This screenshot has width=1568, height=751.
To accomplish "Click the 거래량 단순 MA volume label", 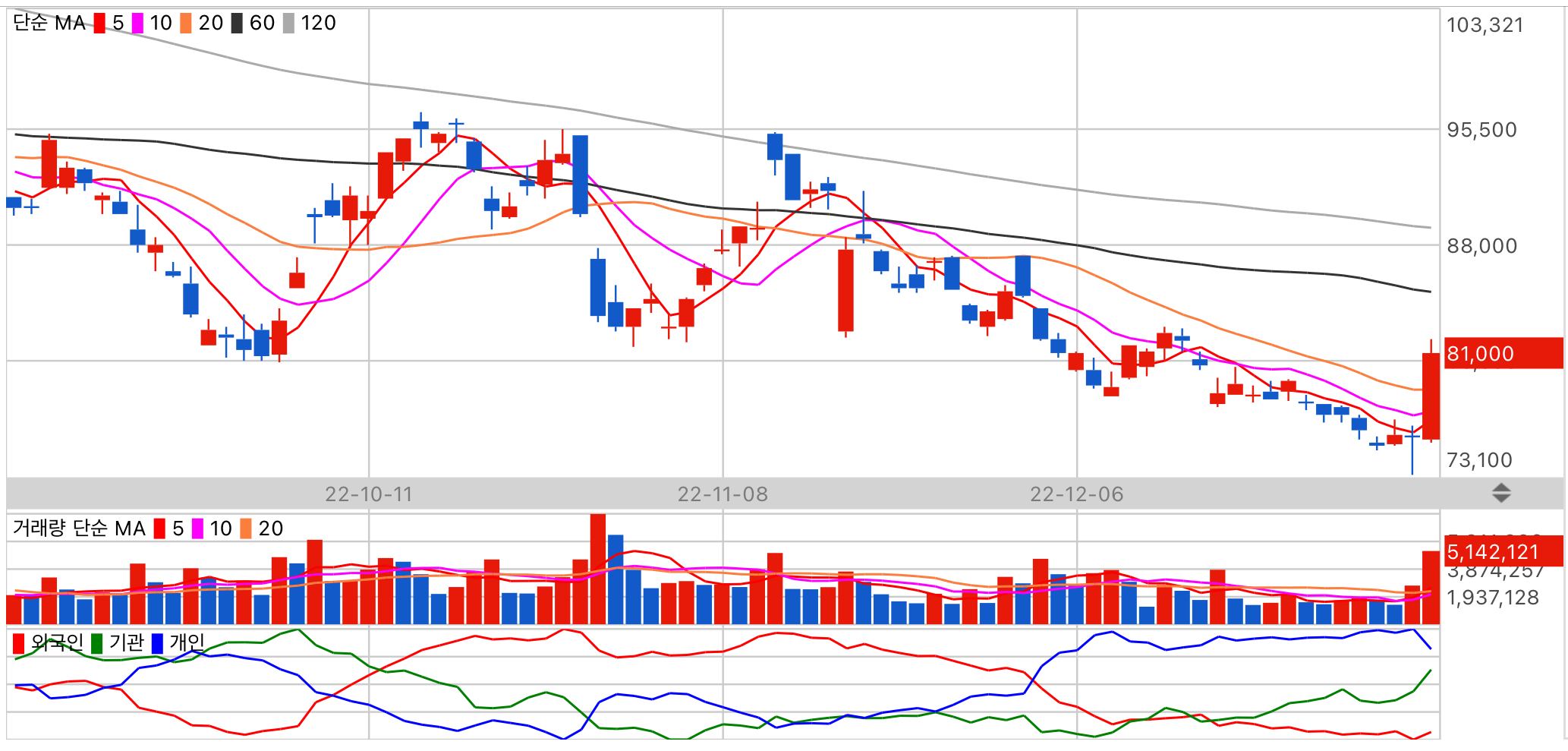I will coord(79,529).
